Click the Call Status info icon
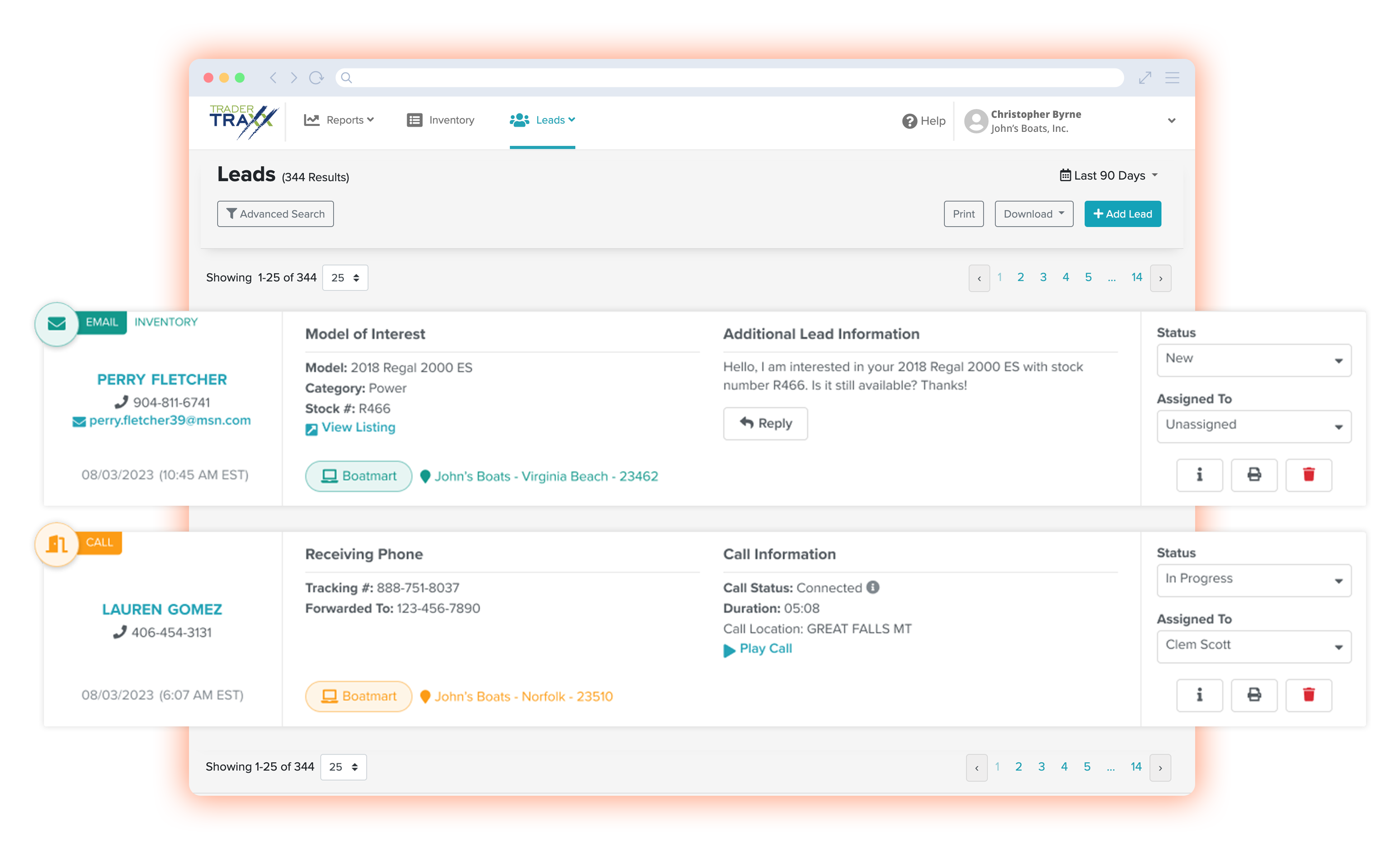 click(x=873, y=587)
